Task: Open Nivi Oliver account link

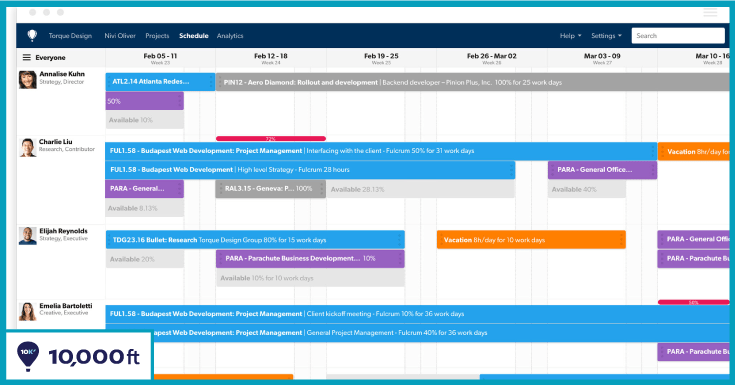Action: (x=120, y=36)
